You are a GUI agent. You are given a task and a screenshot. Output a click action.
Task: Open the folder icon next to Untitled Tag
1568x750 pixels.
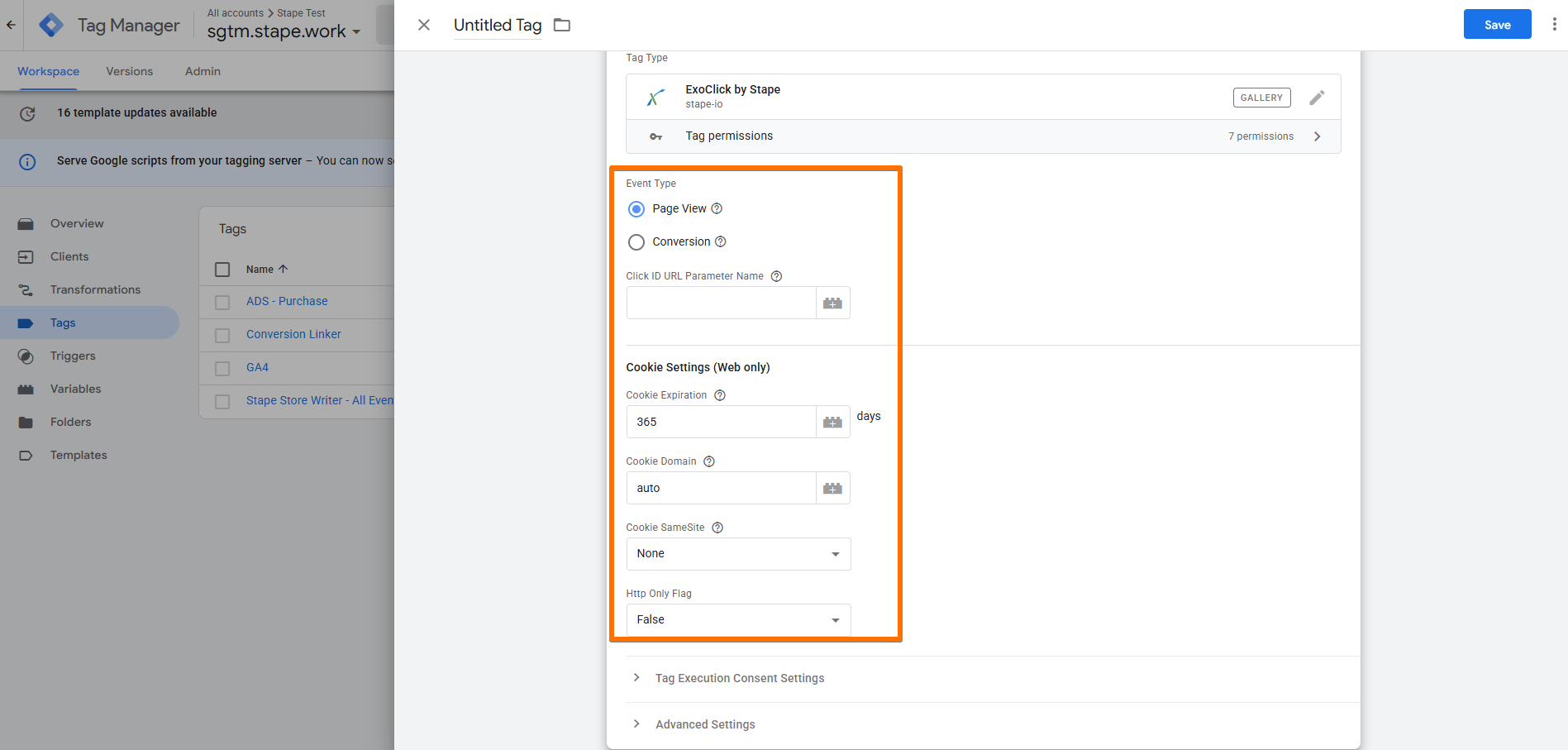click(x=562, y=25)
